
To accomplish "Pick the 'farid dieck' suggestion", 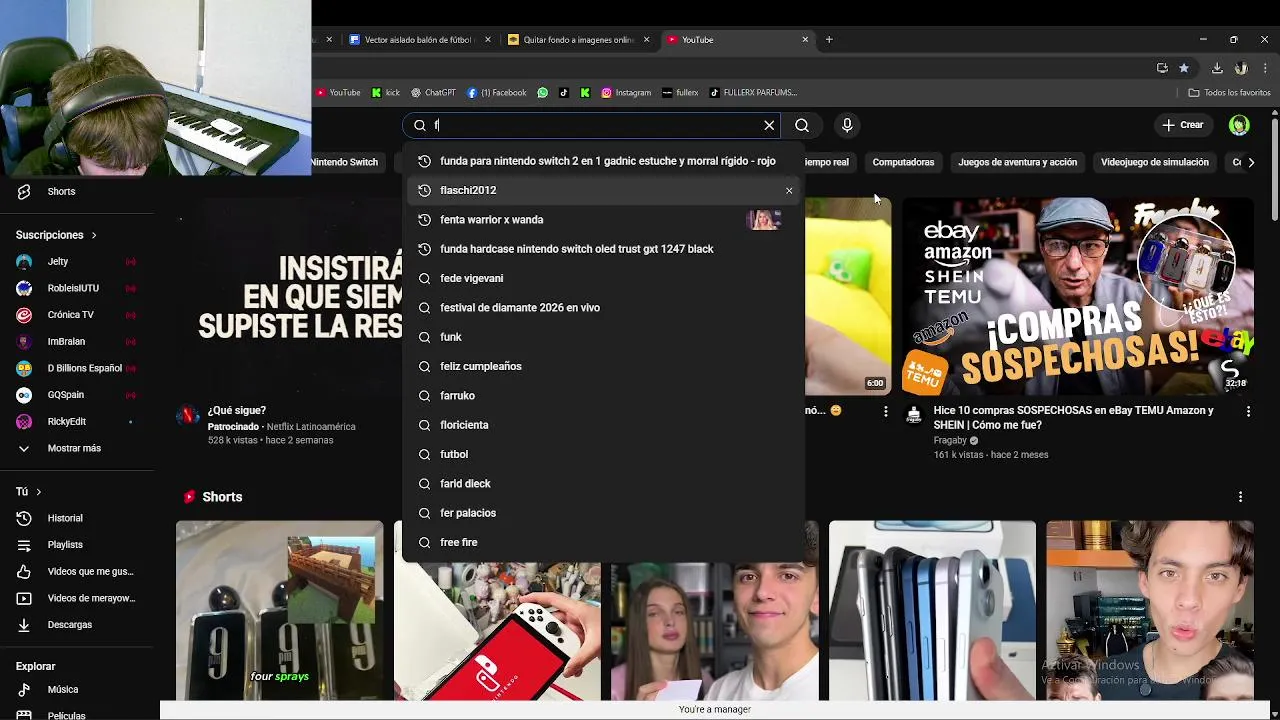I will click(x=604, y=483).
